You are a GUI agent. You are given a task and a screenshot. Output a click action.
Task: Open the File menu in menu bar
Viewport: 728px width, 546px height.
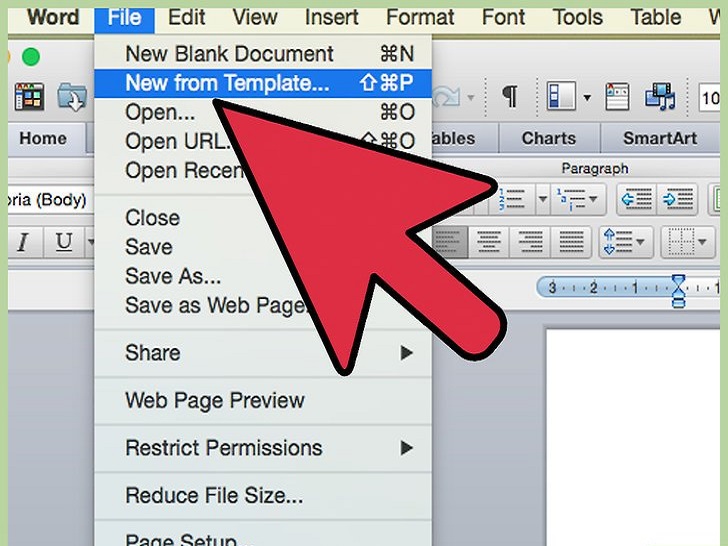tap(124, 19)
